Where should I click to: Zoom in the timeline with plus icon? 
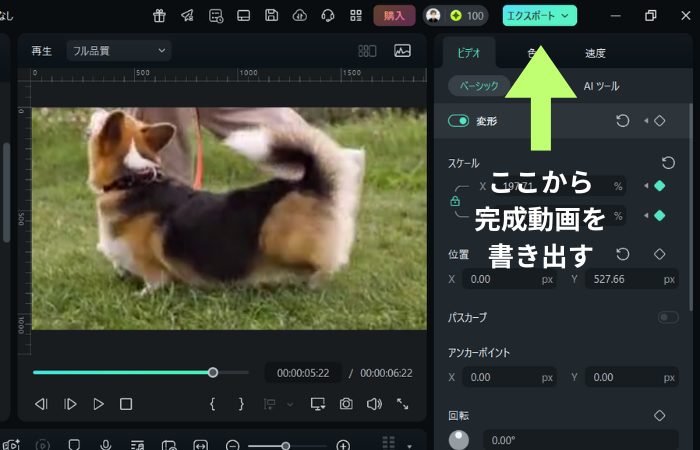pyautogui.click(x=343, y=445)
